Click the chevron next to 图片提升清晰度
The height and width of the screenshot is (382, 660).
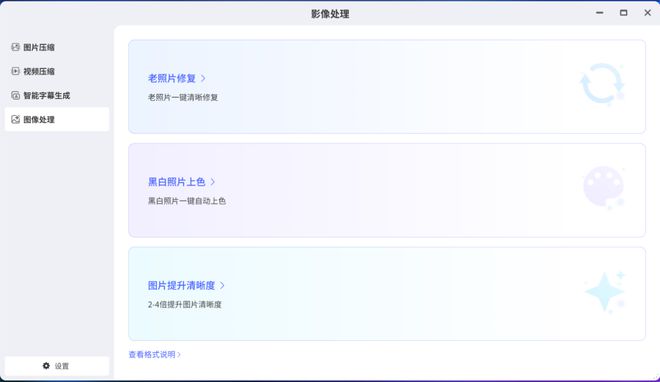click(222, 285)
